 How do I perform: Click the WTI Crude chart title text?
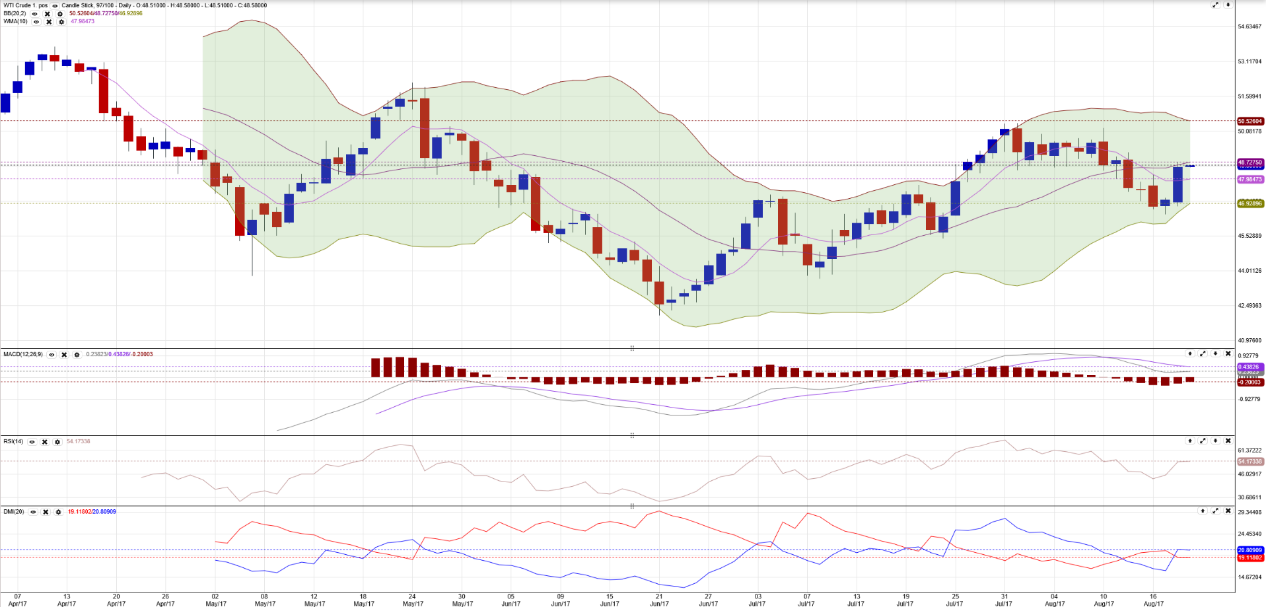25,5
